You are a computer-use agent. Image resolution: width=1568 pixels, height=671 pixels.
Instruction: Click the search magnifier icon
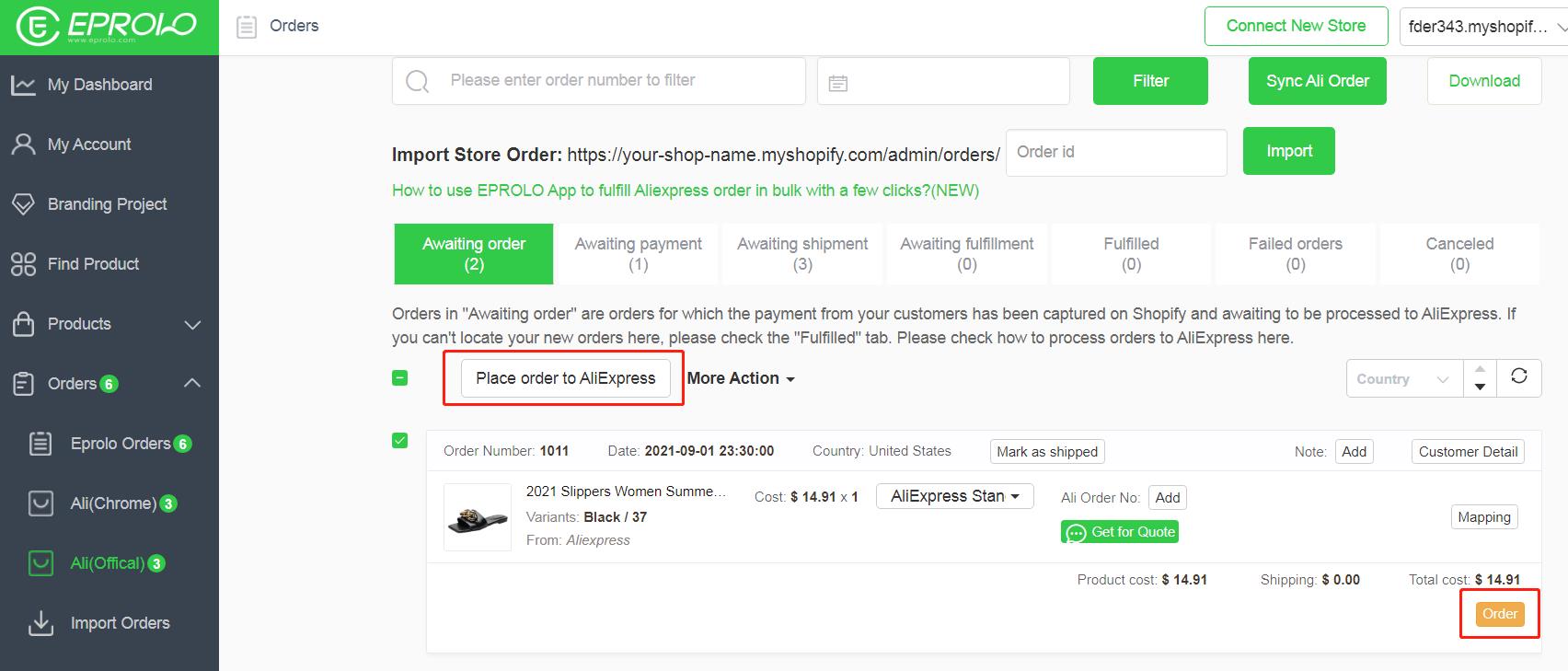pyautogui.click(x=417, y=82)
